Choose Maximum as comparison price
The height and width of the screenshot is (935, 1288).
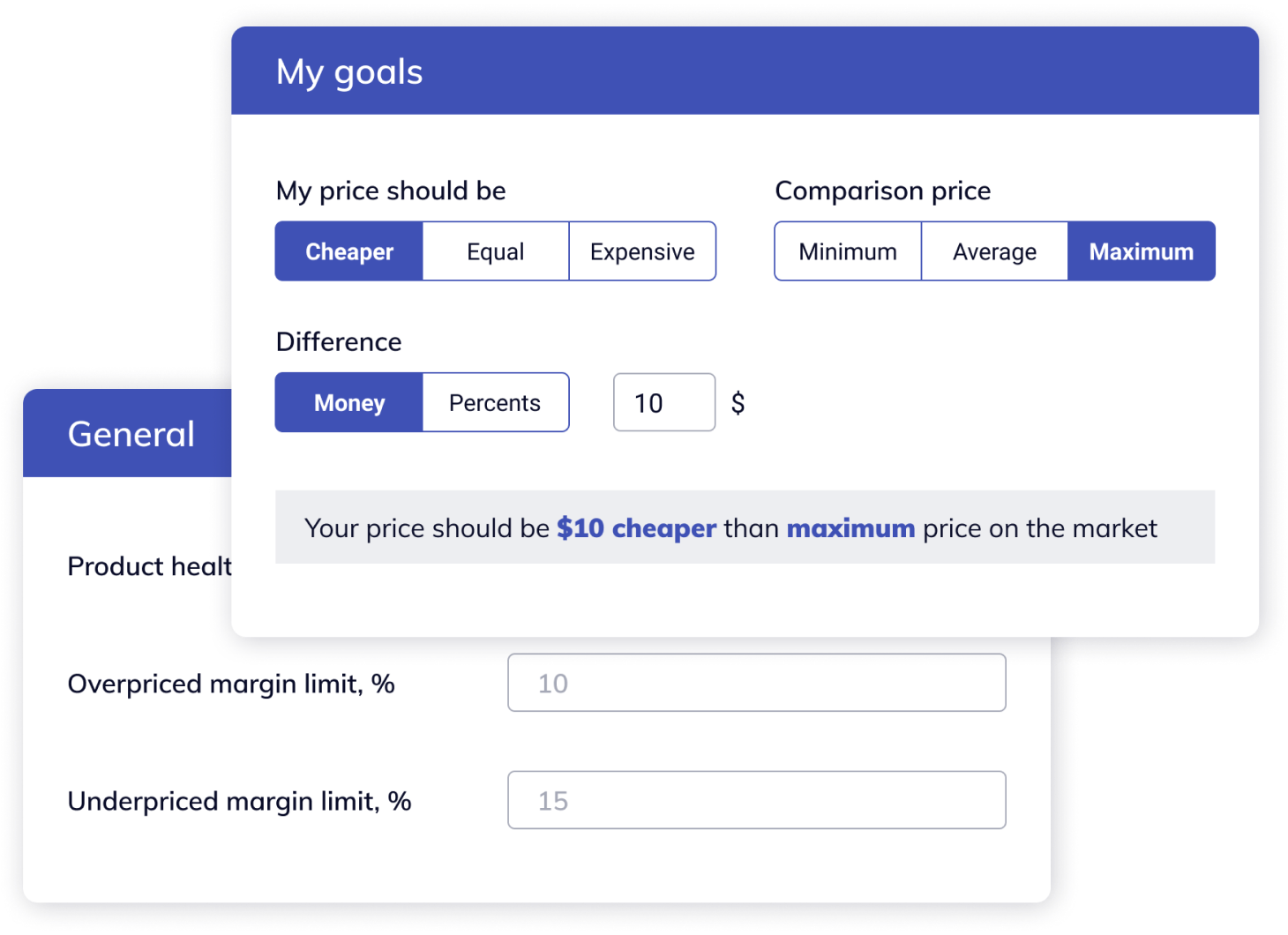pyautogui.click(x=1141, y=251)
